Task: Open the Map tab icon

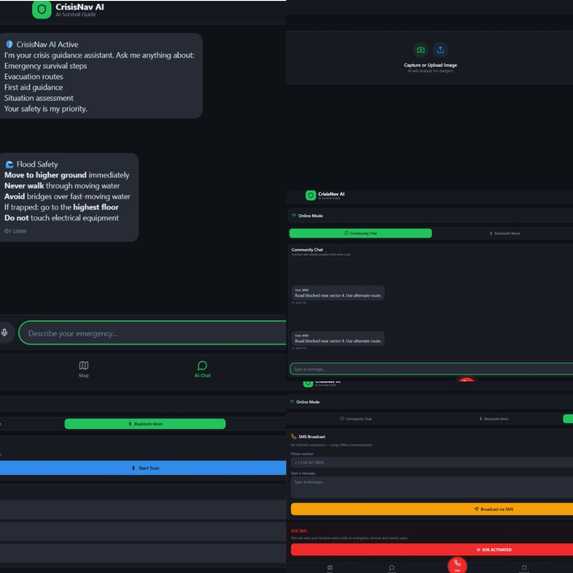Action: [84, 365]
